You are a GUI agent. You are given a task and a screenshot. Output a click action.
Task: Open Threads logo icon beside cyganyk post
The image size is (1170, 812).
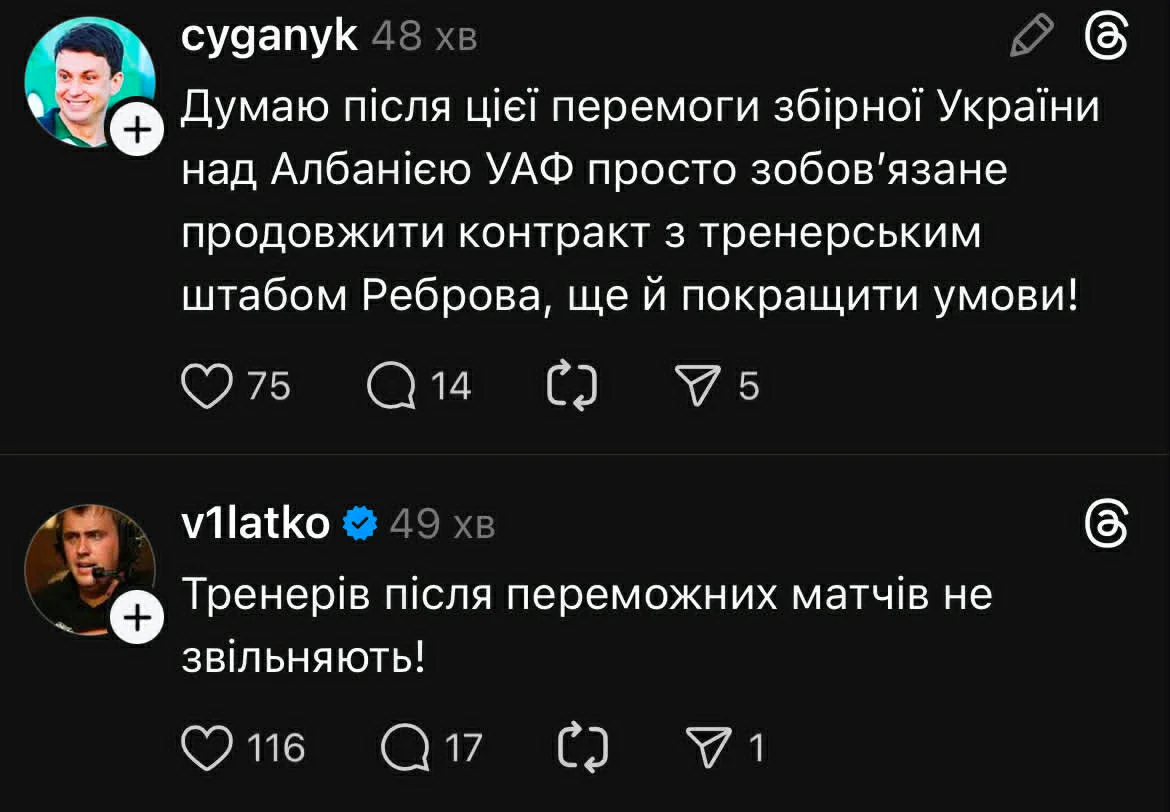click(x=1108, y=39)
